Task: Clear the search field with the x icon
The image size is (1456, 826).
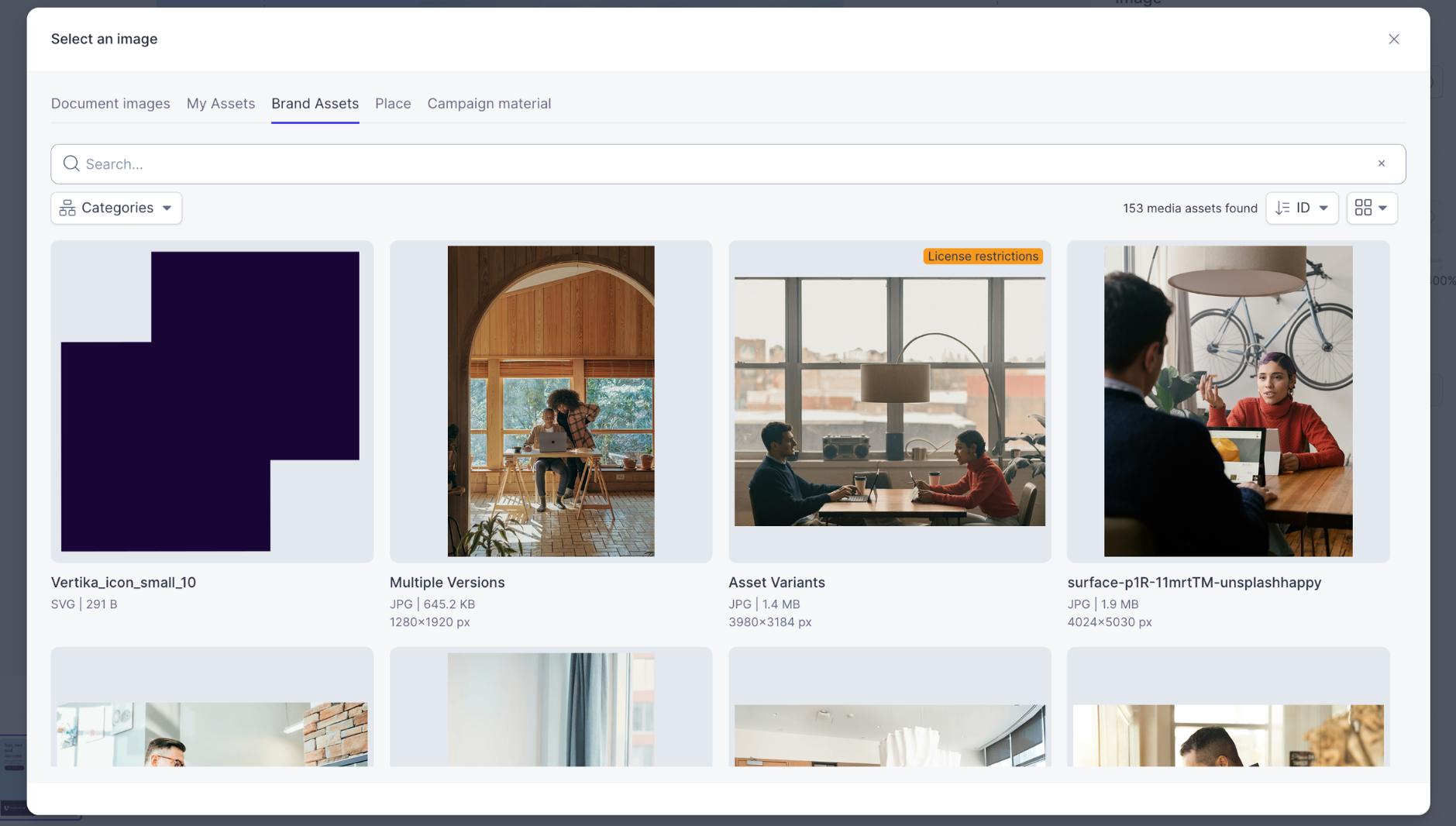Action: [1381, 163]
